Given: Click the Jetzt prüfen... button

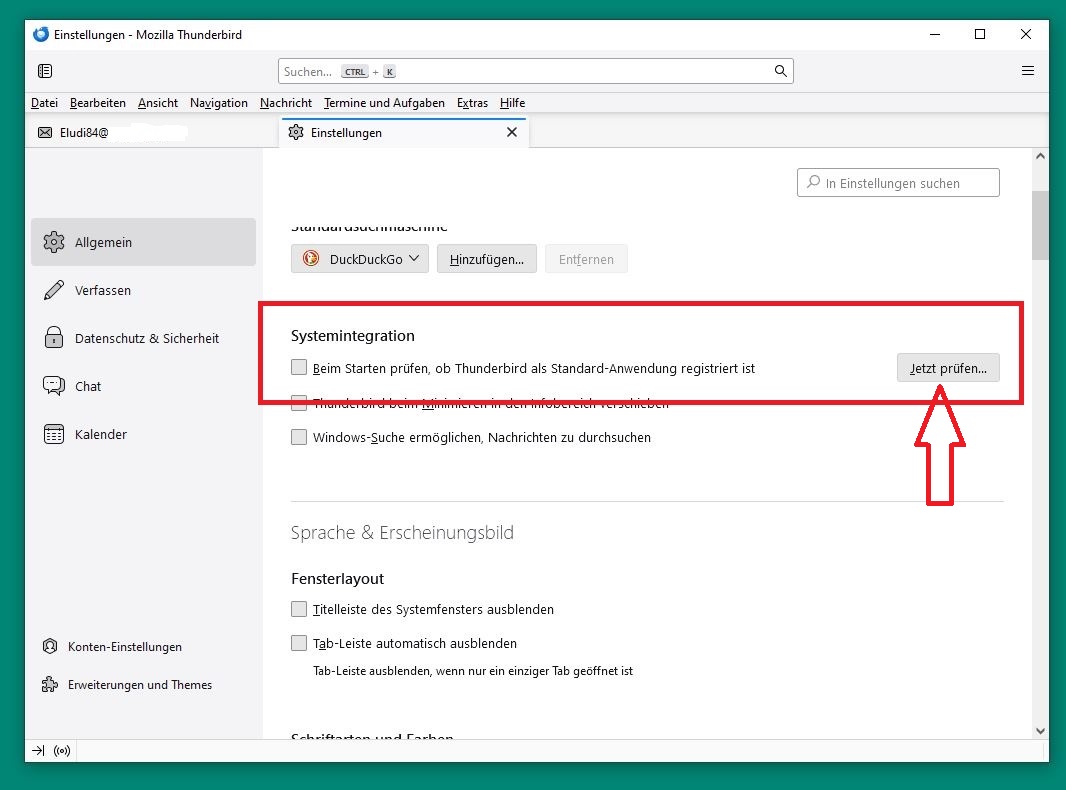Looking at the screenshot, I should click(948, 368).
